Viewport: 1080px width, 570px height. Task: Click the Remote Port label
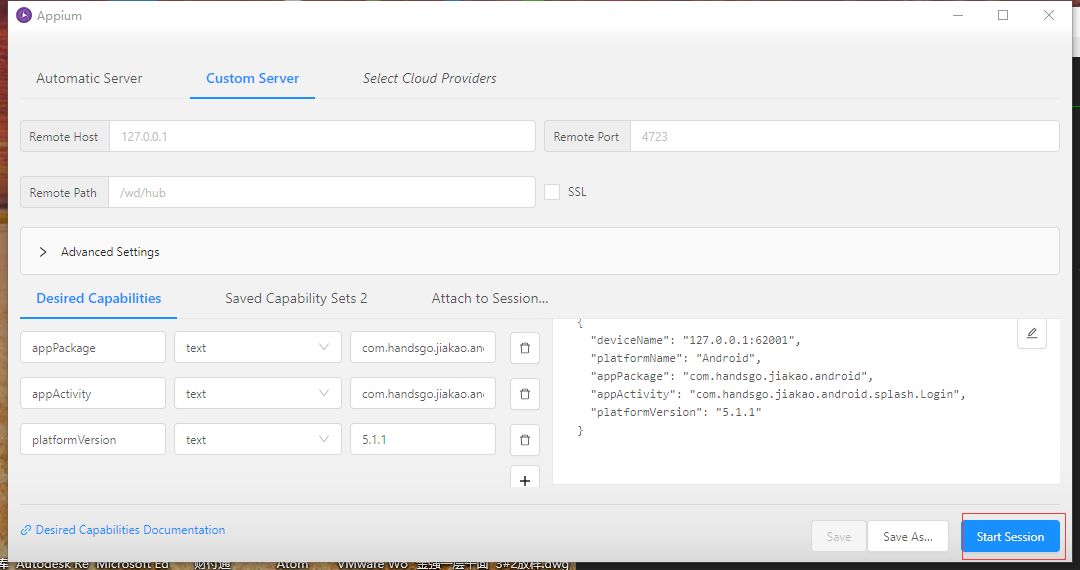coord(587,136)
